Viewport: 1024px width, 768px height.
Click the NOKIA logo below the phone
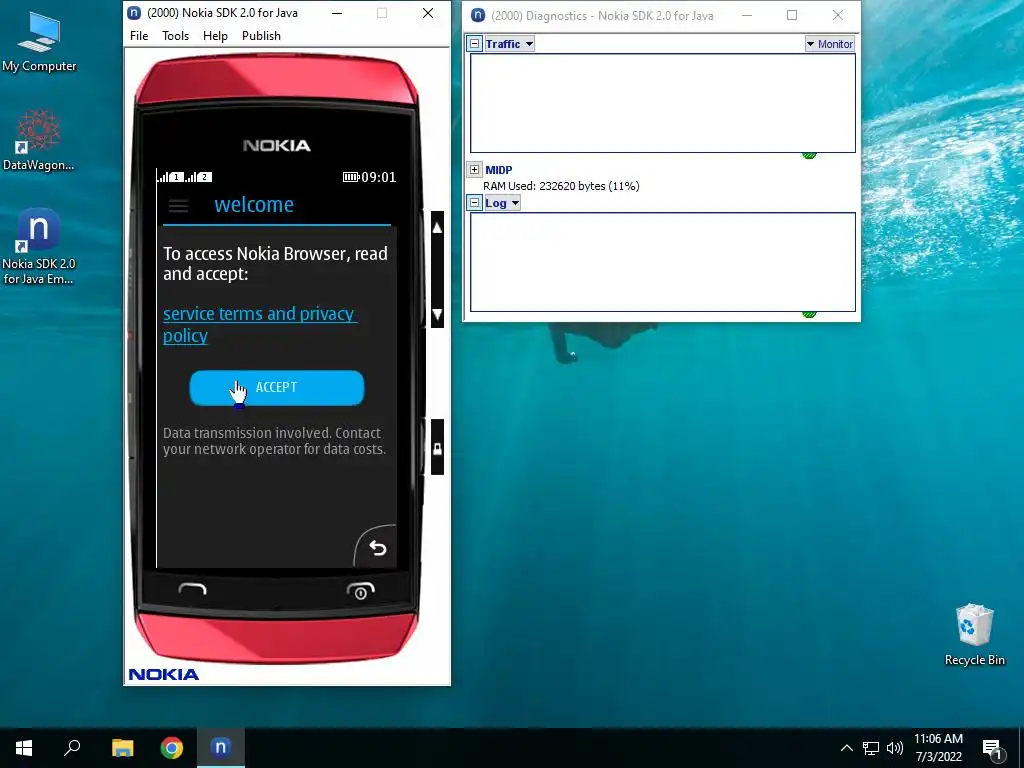coord(163,675)
